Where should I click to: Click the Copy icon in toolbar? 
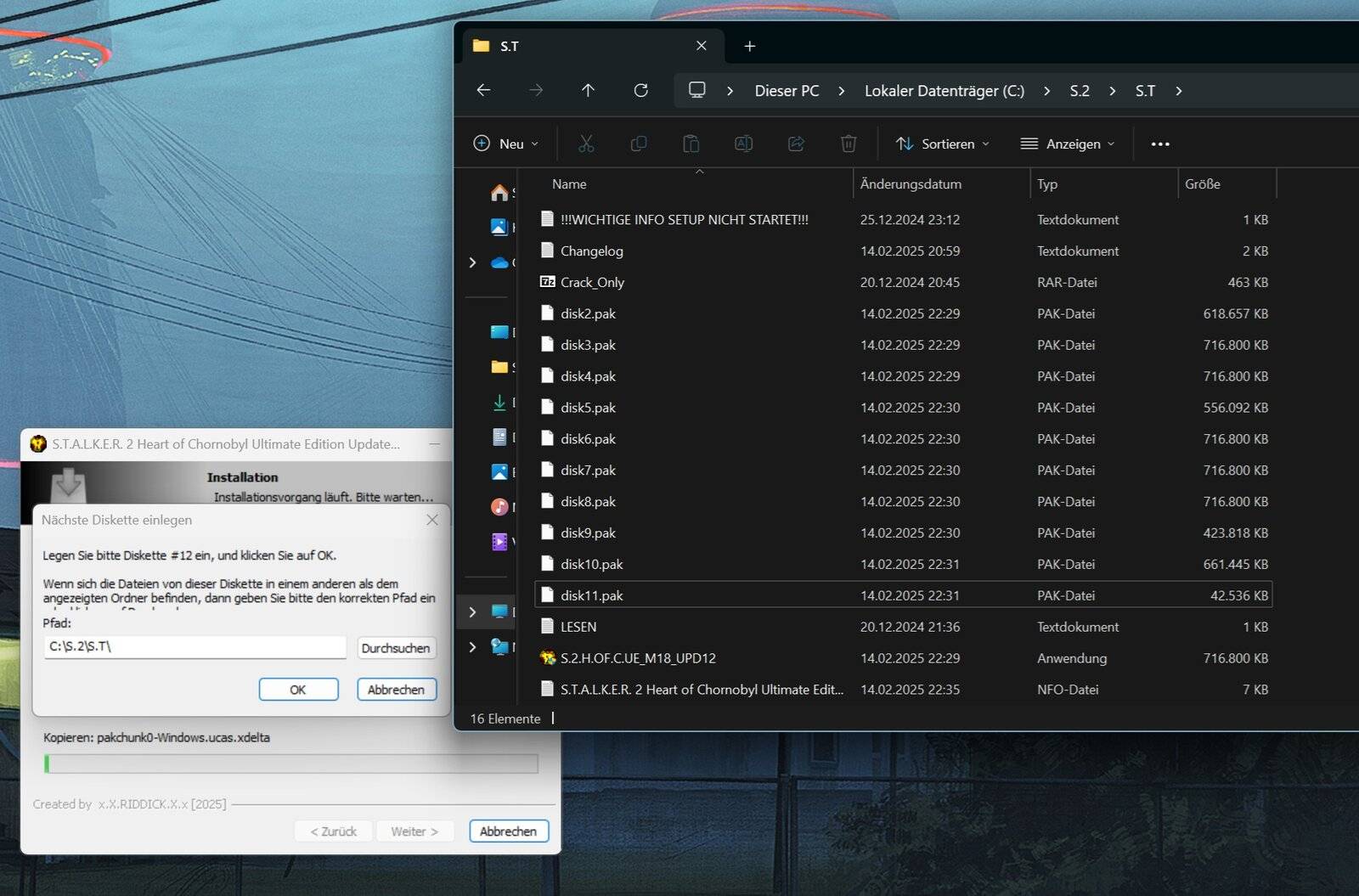click(639, 144)
